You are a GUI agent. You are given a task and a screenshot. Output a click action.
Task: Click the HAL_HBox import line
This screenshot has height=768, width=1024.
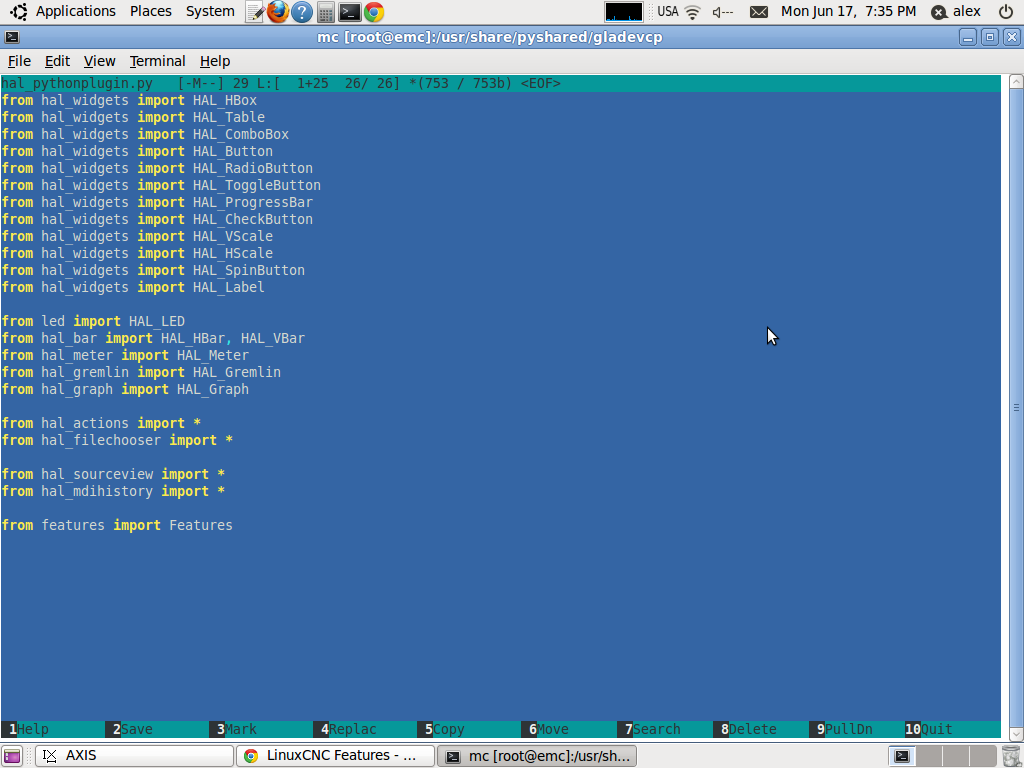click(x=129, y=101)
